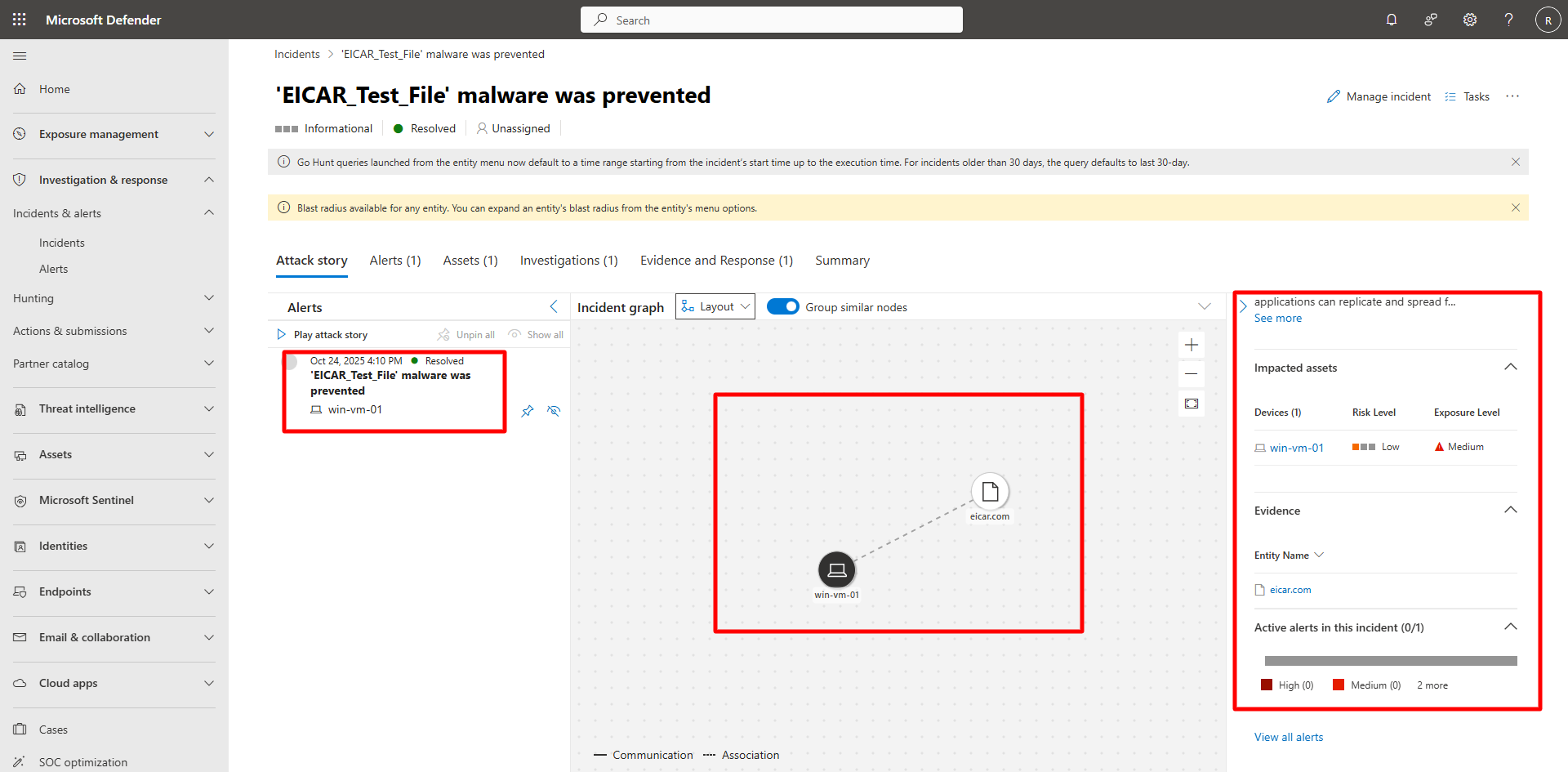Expand Actions & submissions menu
Screen dimensions: 1568x772
(209, 331)
